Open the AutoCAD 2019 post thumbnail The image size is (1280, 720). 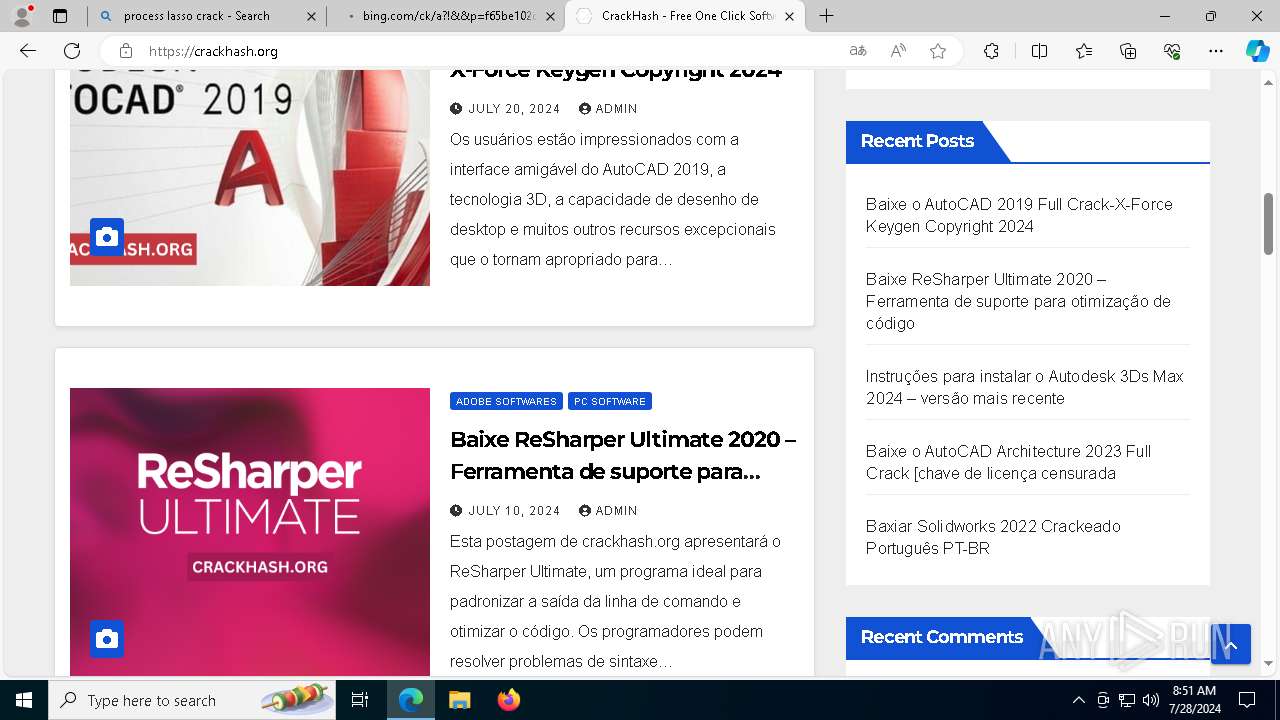point(250,178)
